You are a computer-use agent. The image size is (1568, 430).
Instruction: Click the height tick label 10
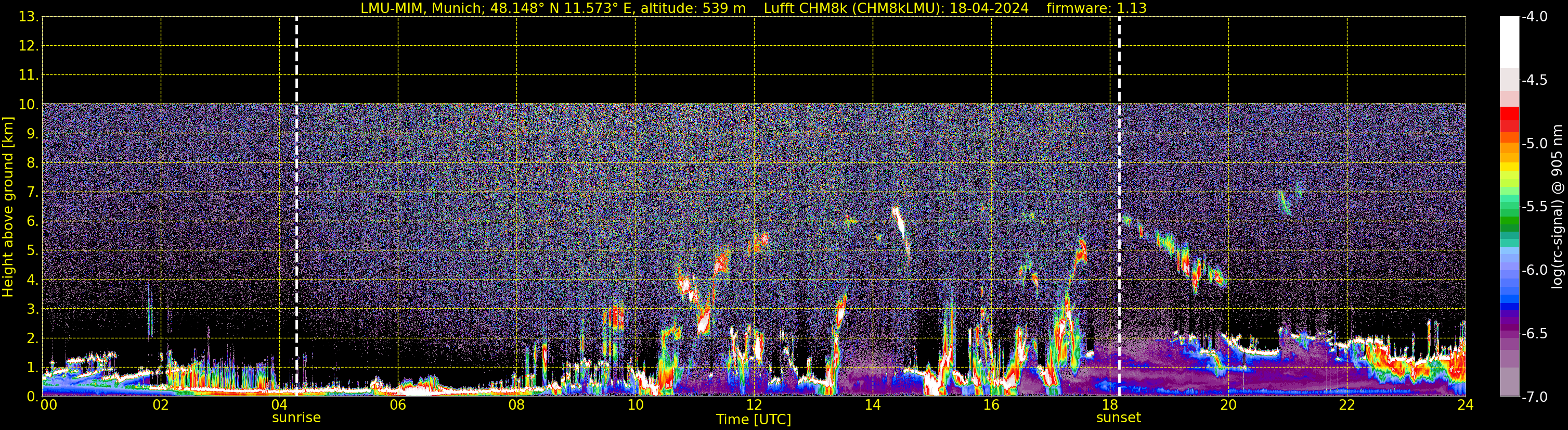(x=28, y=105)
